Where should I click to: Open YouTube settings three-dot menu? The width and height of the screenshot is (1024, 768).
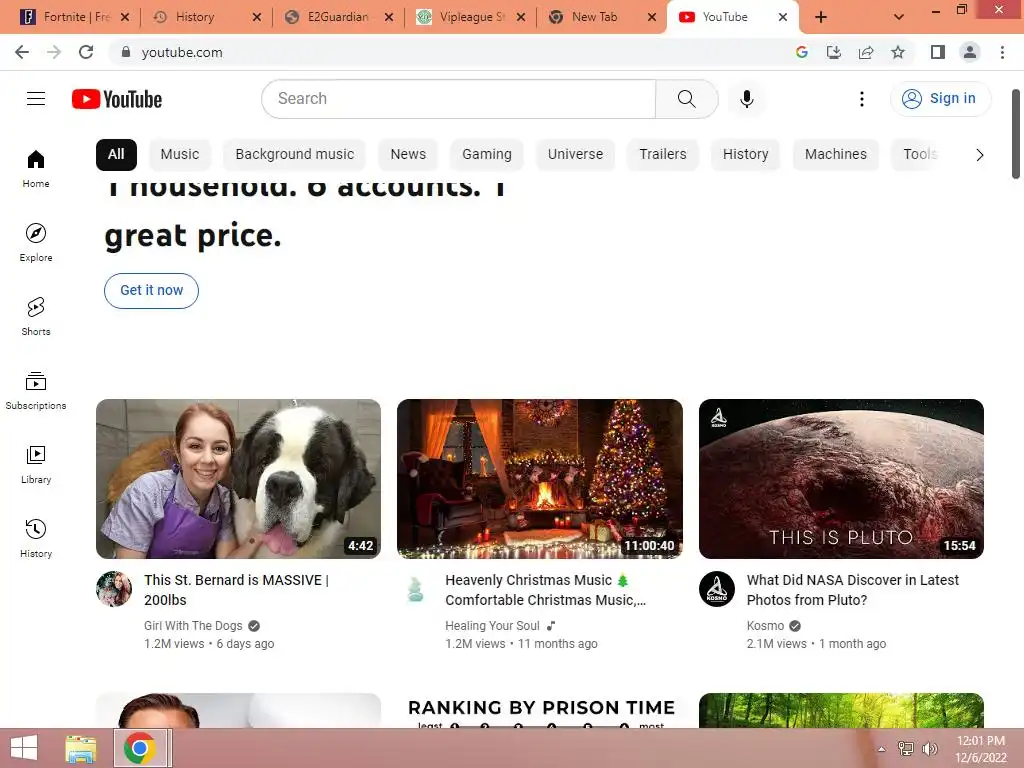[861, 99]
